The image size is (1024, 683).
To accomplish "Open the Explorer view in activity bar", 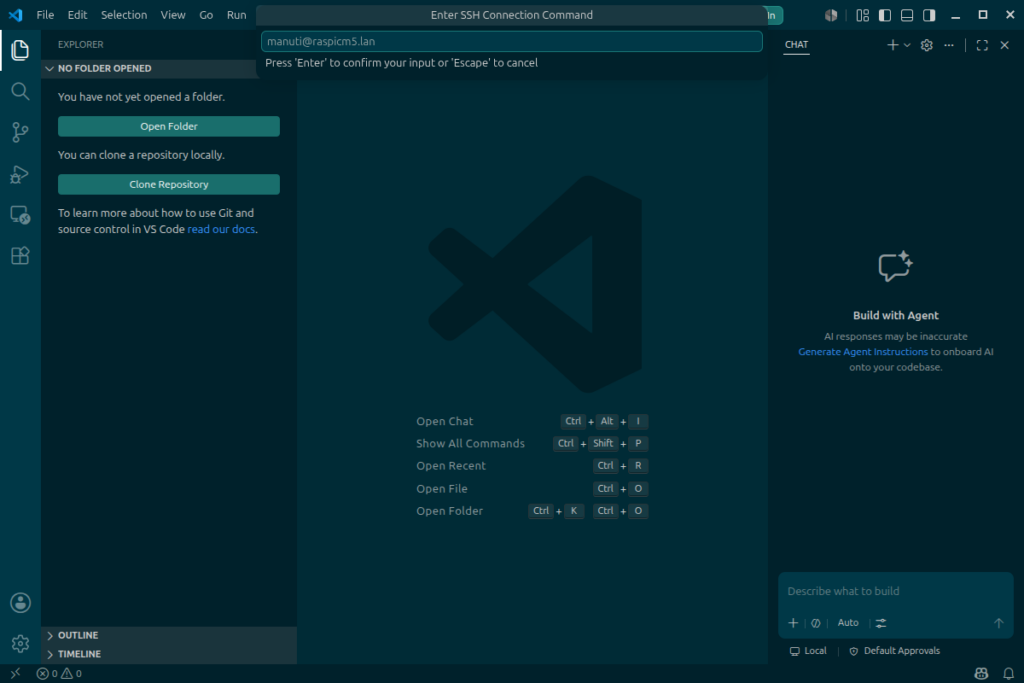I will pos(20,50).
